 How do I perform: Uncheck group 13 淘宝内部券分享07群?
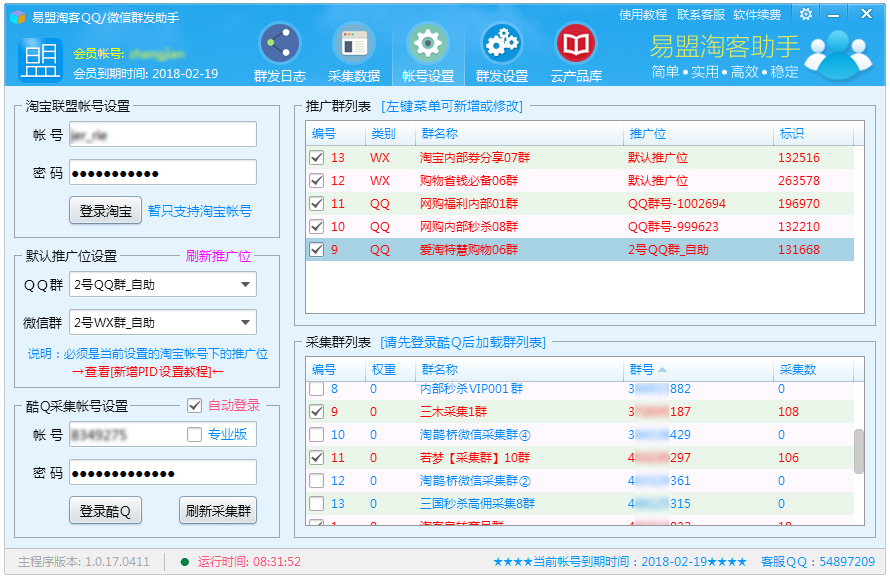[x=316, y=156]
